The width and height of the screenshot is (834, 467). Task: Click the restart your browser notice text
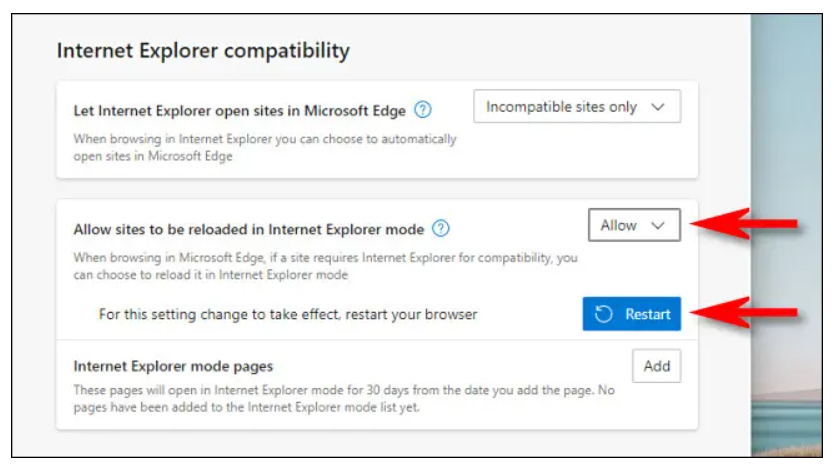pyautogui.click(x=288, y=314)
